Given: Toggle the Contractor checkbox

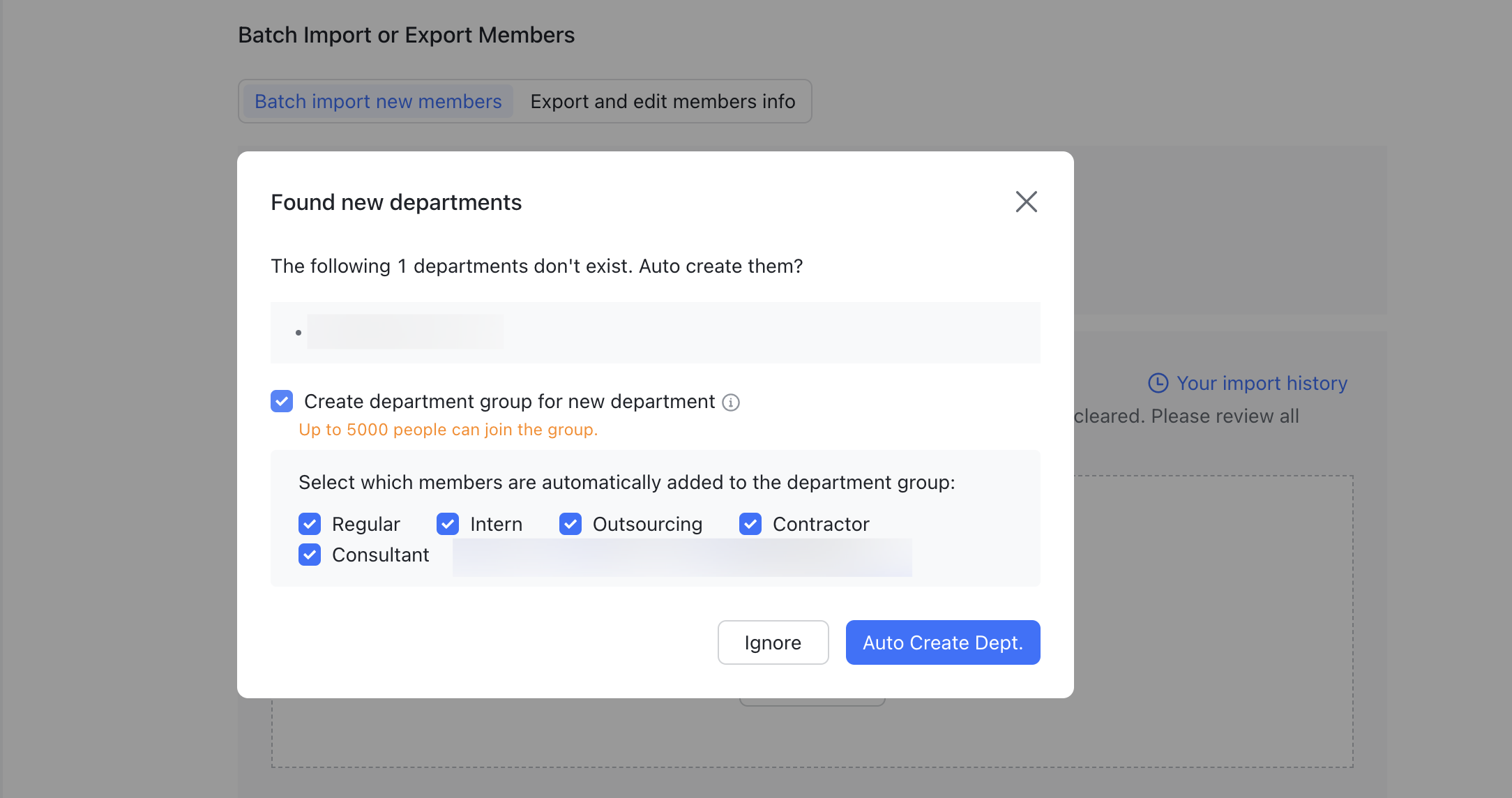Looking at the screenshot, I should point(750,523).
